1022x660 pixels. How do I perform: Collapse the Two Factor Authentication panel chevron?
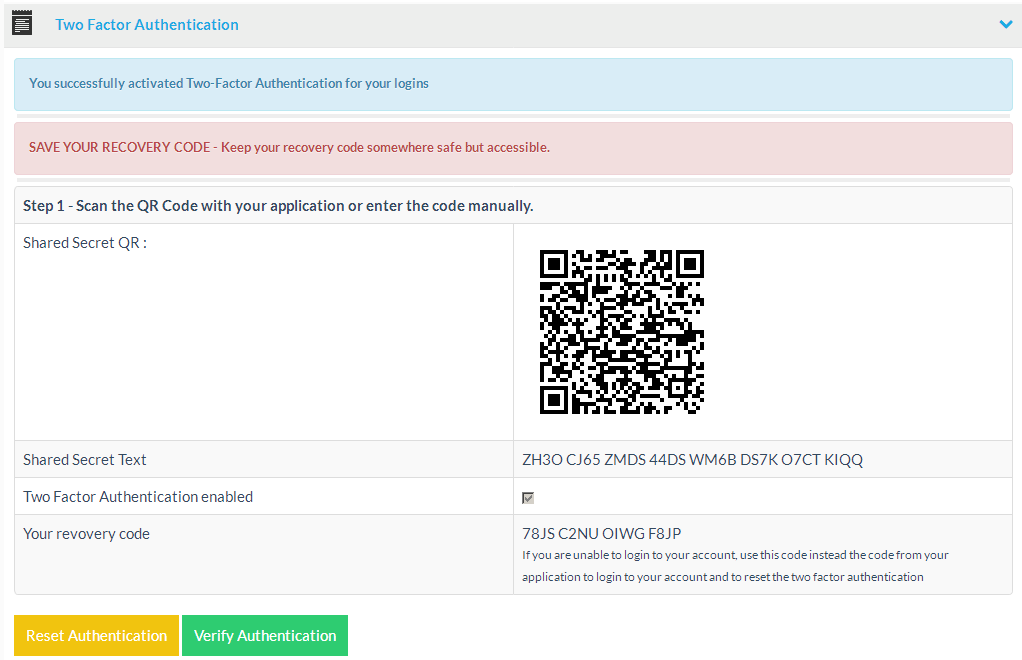pos(1005,24)
